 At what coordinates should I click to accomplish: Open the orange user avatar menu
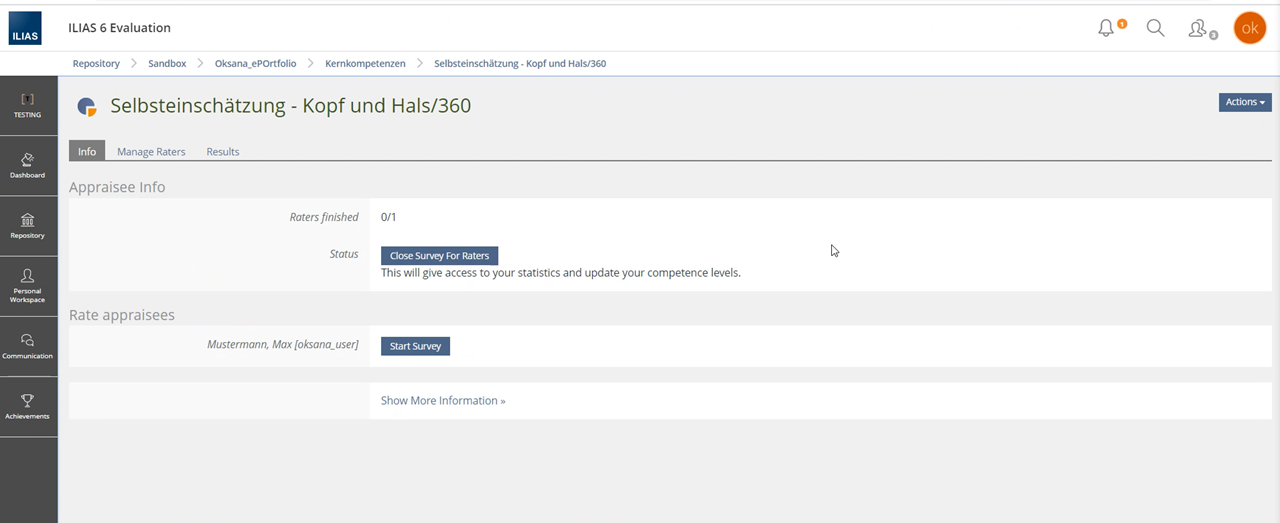[1249, 28]
